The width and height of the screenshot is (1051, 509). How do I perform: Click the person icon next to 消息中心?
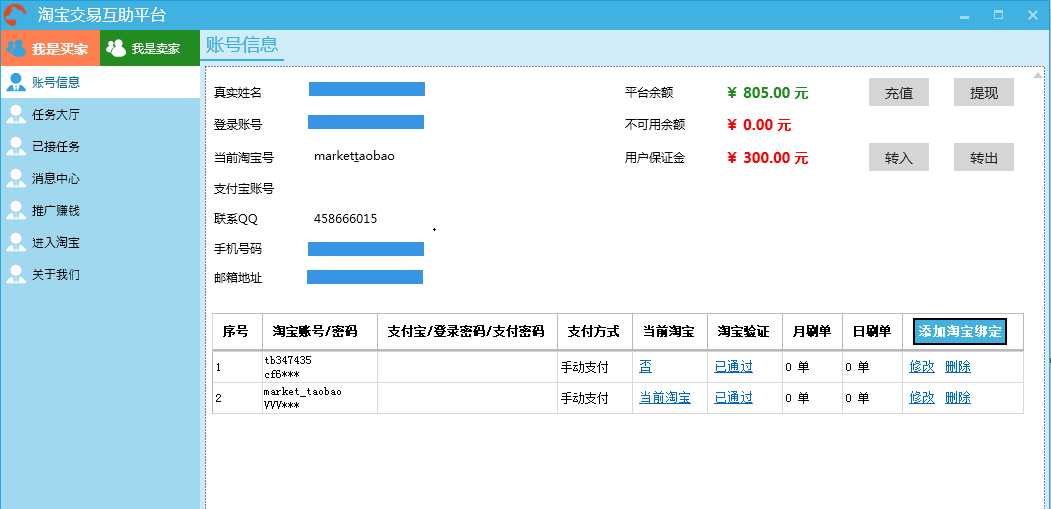tap(15, 178)
